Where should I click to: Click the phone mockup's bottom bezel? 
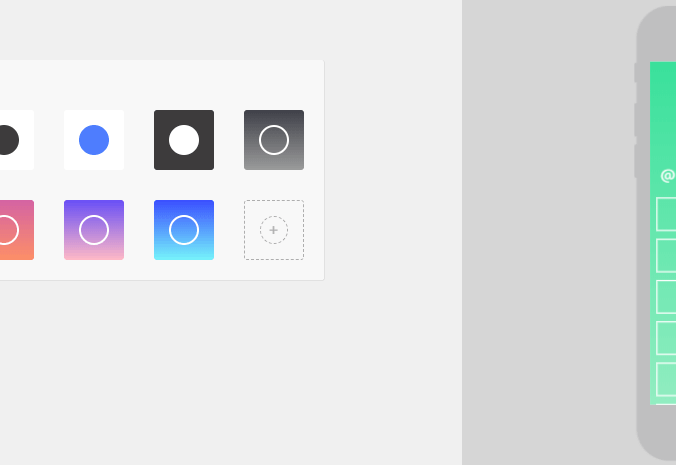660,431
